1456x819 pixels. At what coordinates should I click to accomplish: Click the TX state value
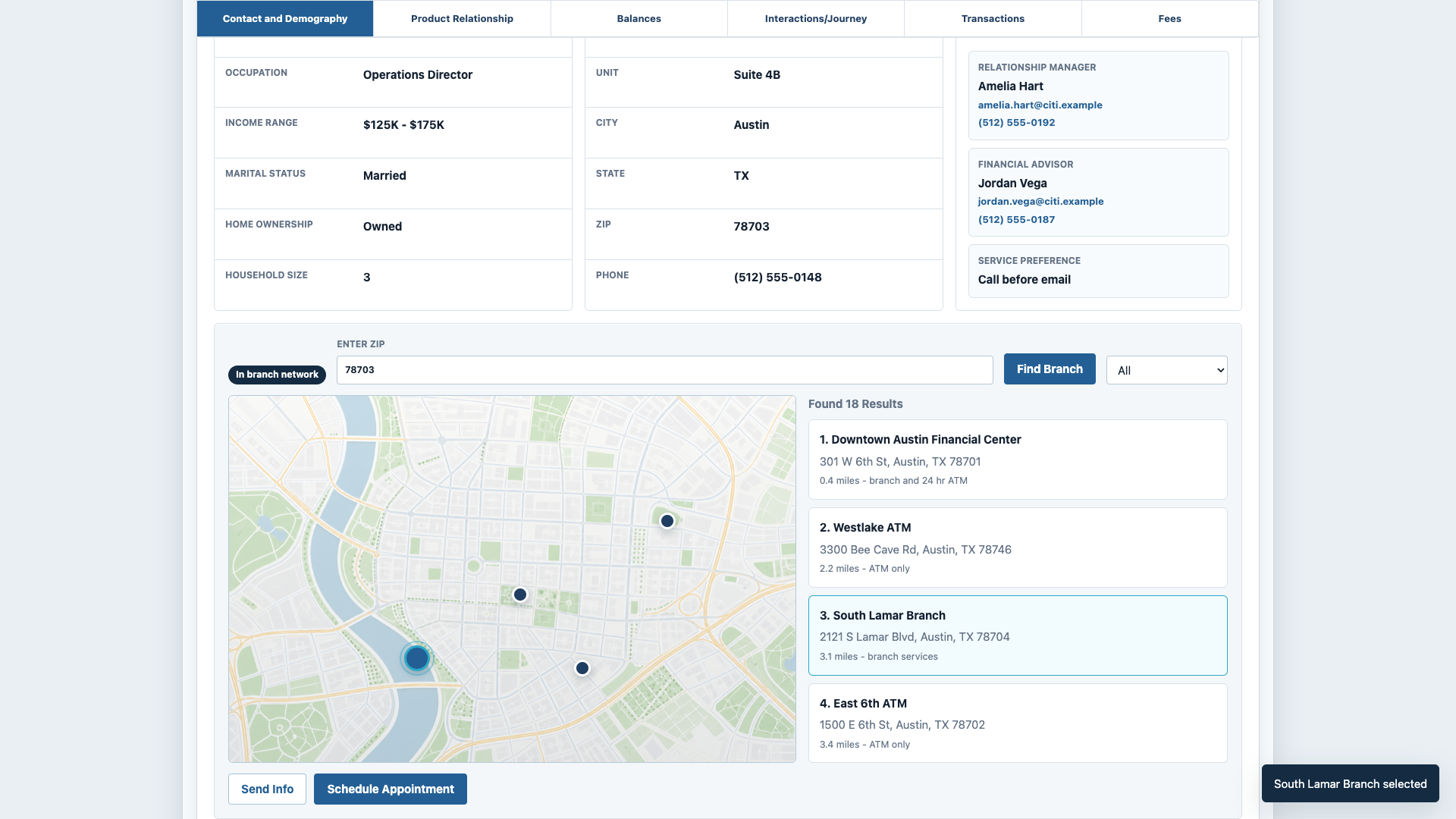coord(741,175)
